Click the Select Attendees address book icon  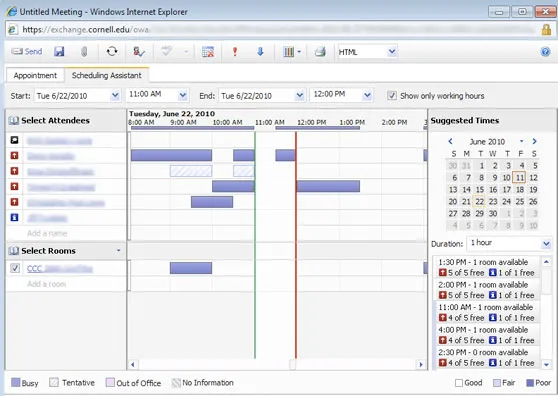[14, 121]
